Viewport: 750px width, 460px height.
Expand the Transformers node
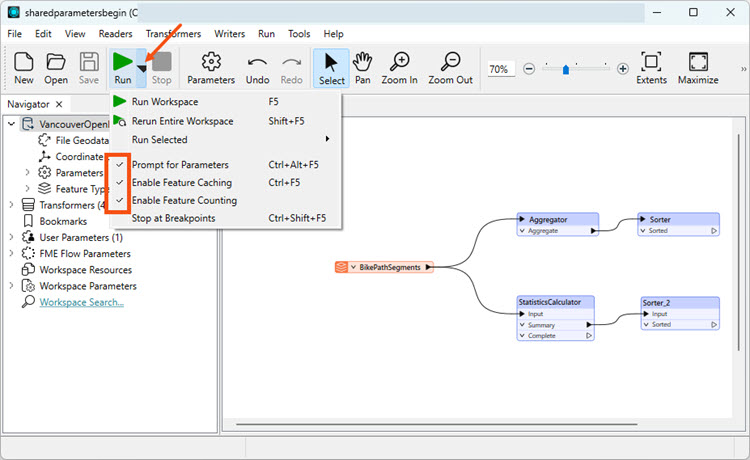click(11, 205)
